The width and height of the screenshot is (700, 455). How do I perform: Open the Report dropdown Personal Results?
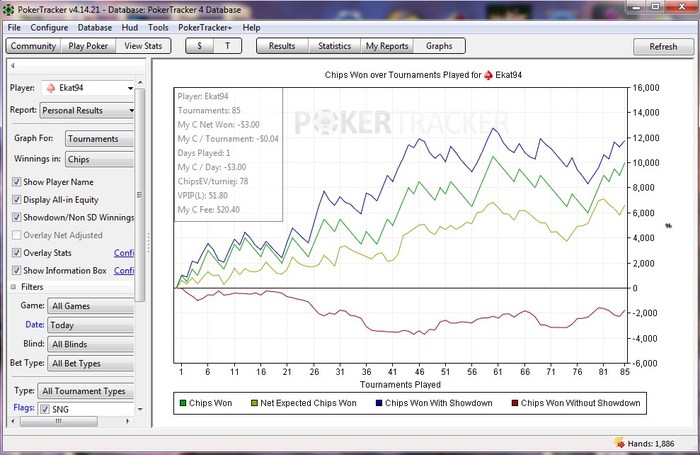(x=87, y=110)
